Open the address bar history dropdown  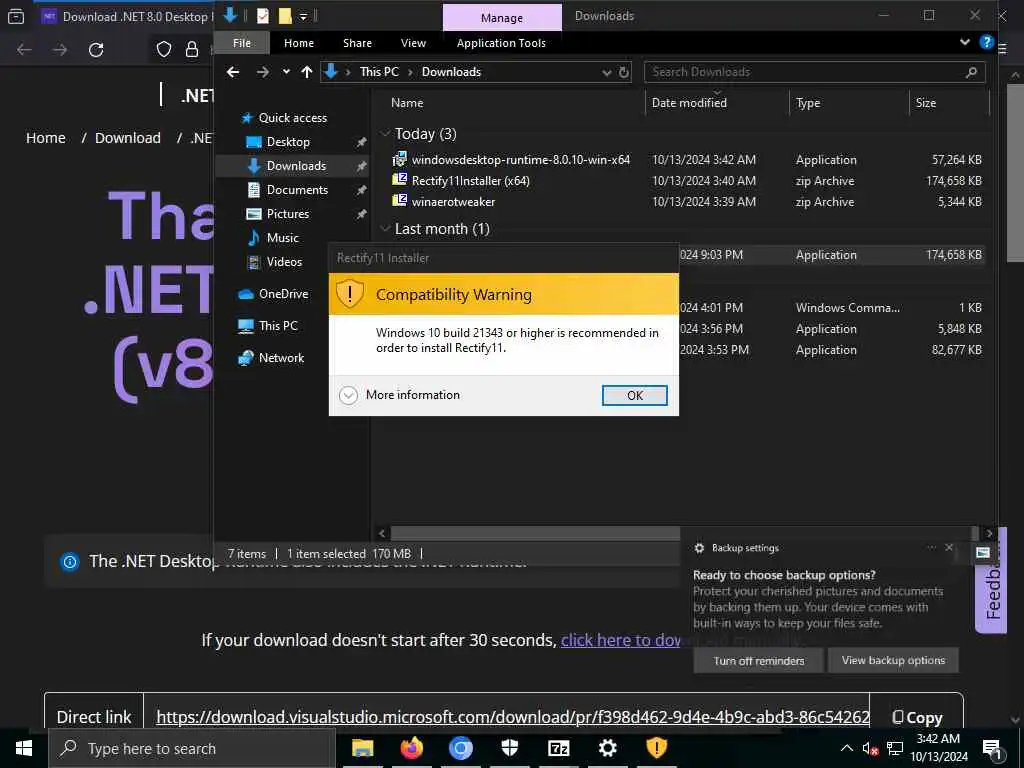(x=607, y=72)
